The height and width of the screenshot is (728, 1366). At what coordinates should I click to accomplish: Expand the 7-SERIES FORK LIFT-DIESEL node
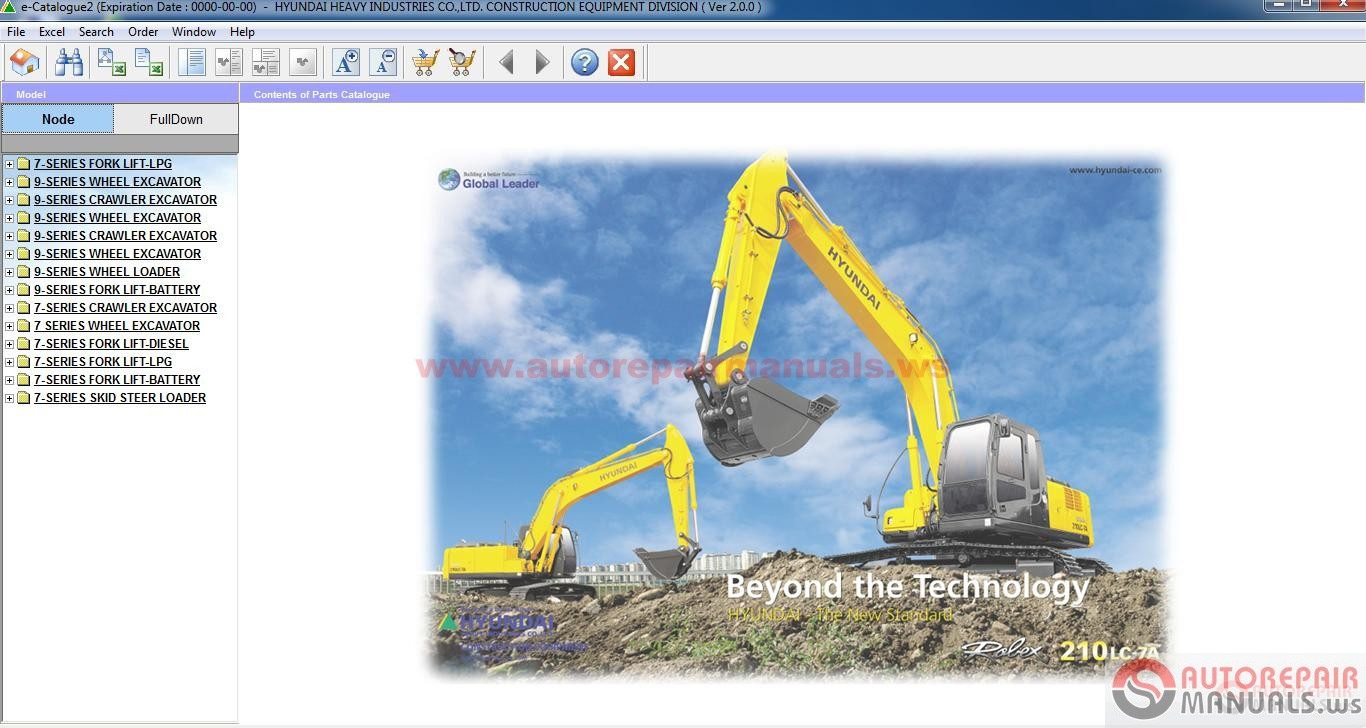click(x=9, y=344)
